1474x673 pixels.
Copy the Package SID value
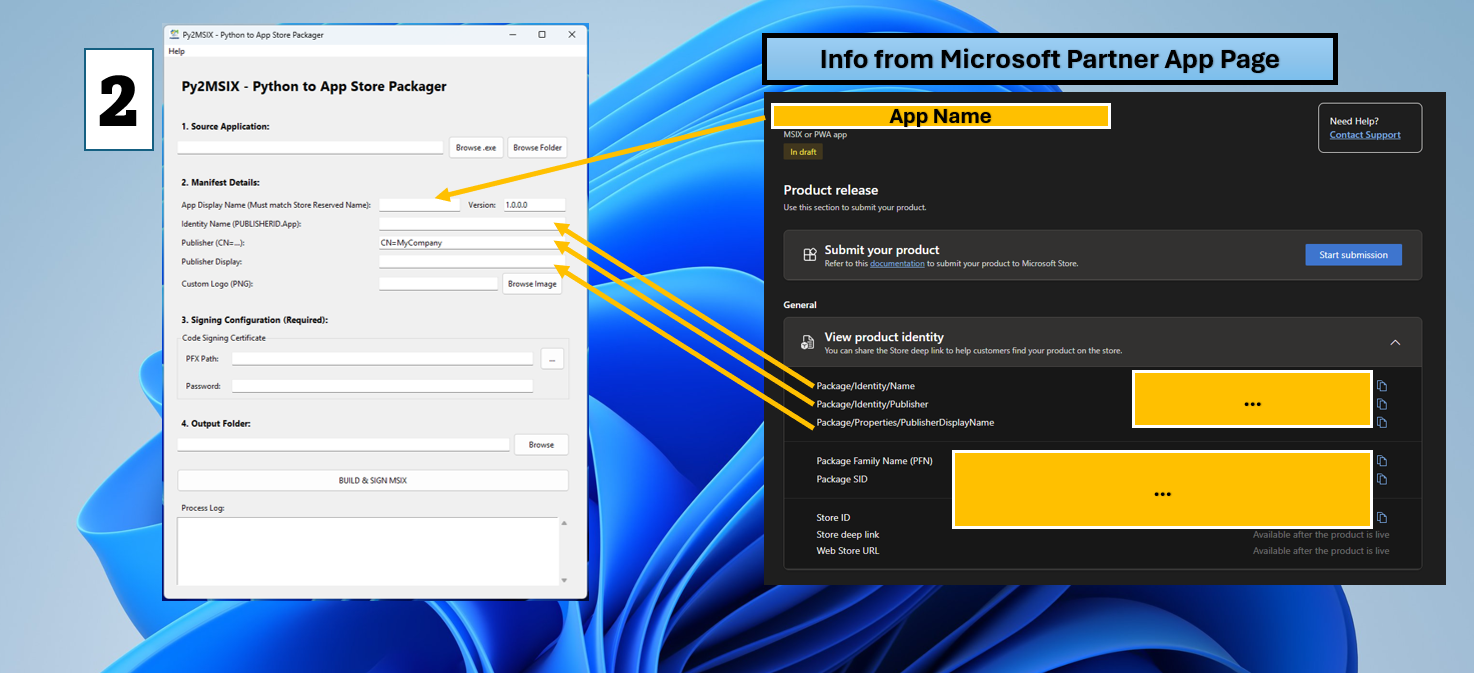(1381, 479)
